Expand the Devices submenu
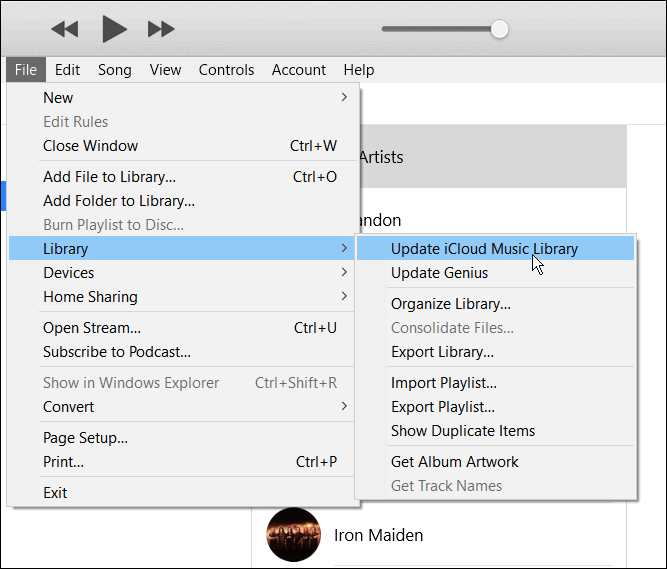The image size is (667, 569). (183, 273)
